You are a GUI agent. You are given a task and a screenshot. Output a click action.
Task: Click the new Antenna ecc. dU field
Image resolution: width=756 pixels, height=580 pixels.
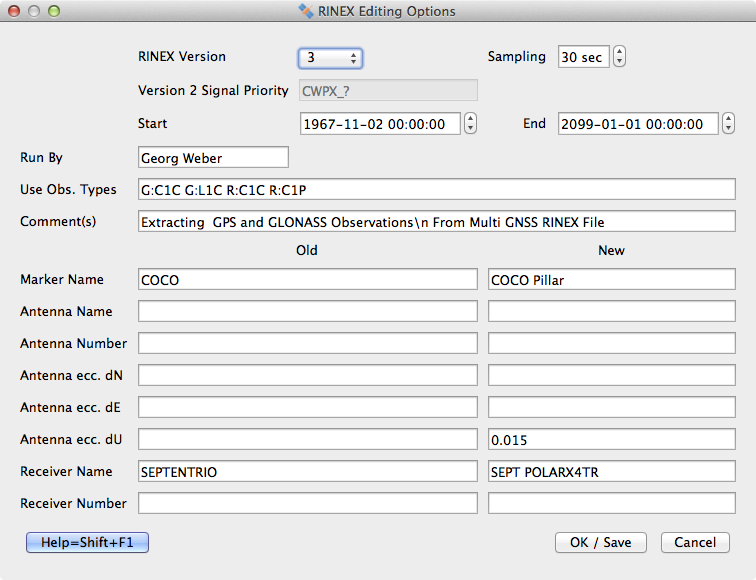(x=611, y=440)
